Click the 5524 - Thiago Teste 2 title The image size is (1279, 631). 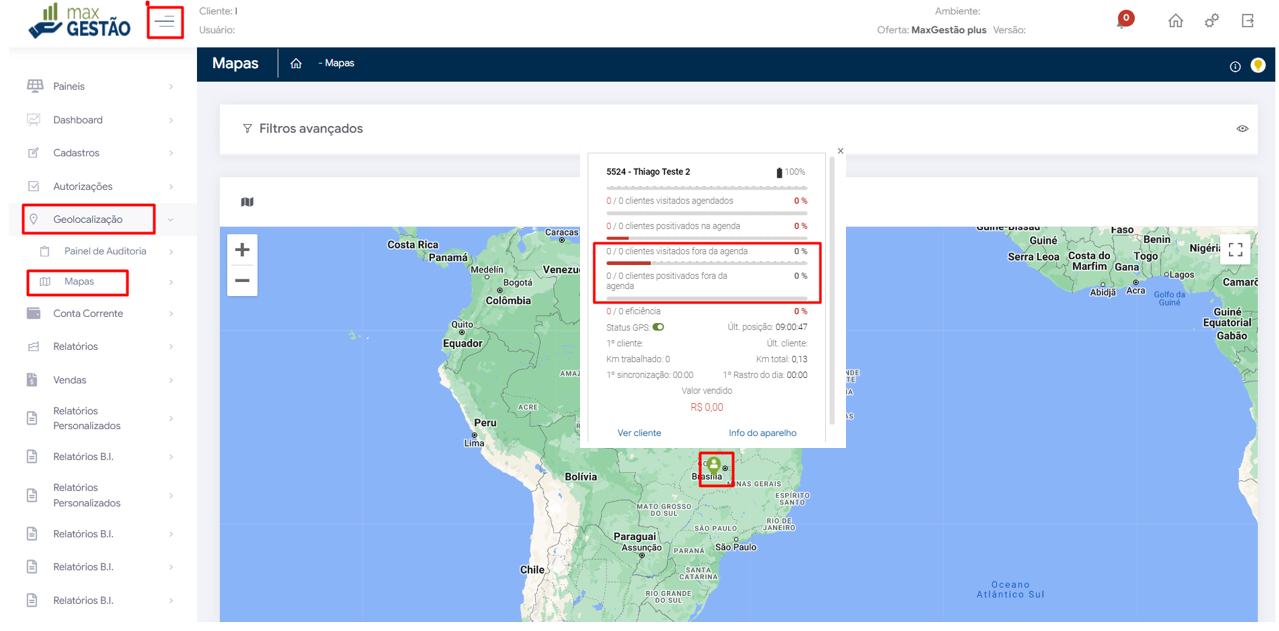pos(648,172)
